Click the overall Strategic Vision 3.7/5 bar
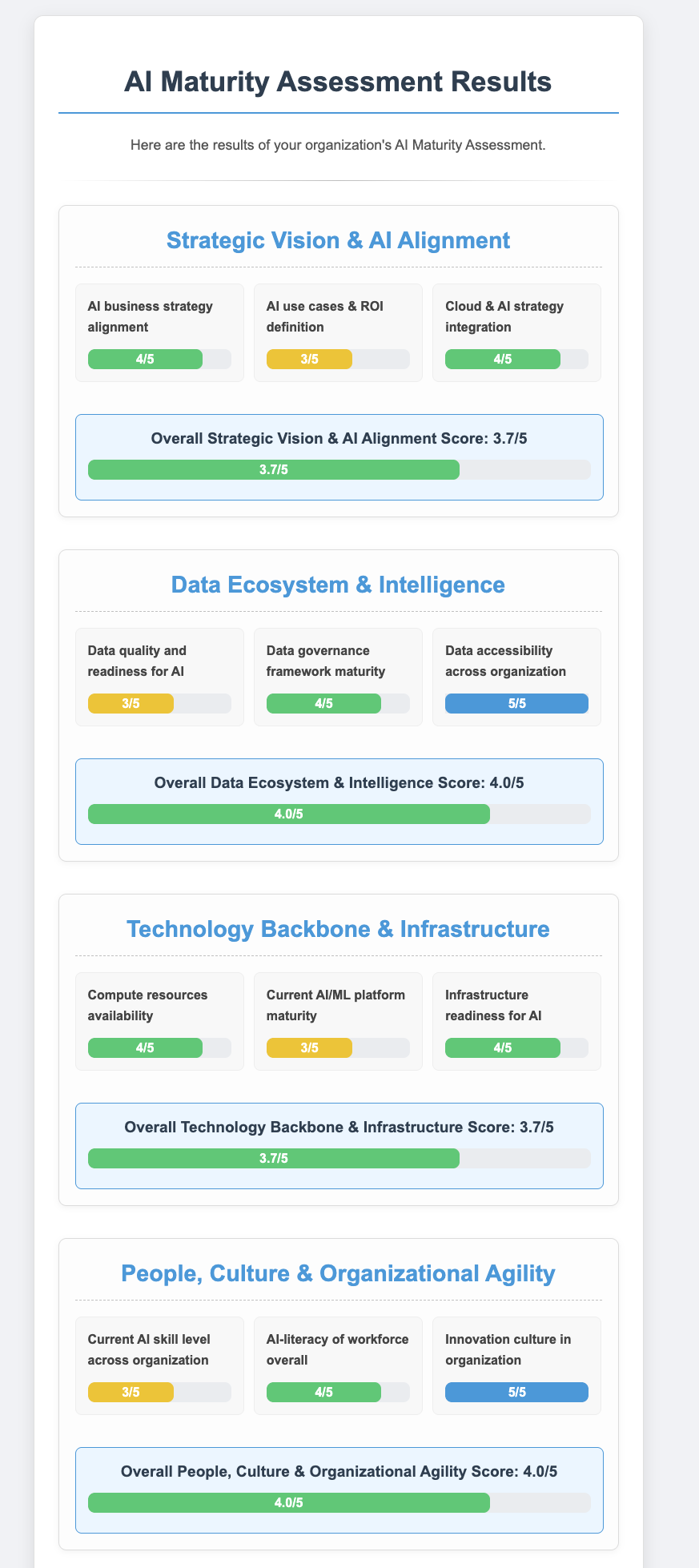 (339, 469)
